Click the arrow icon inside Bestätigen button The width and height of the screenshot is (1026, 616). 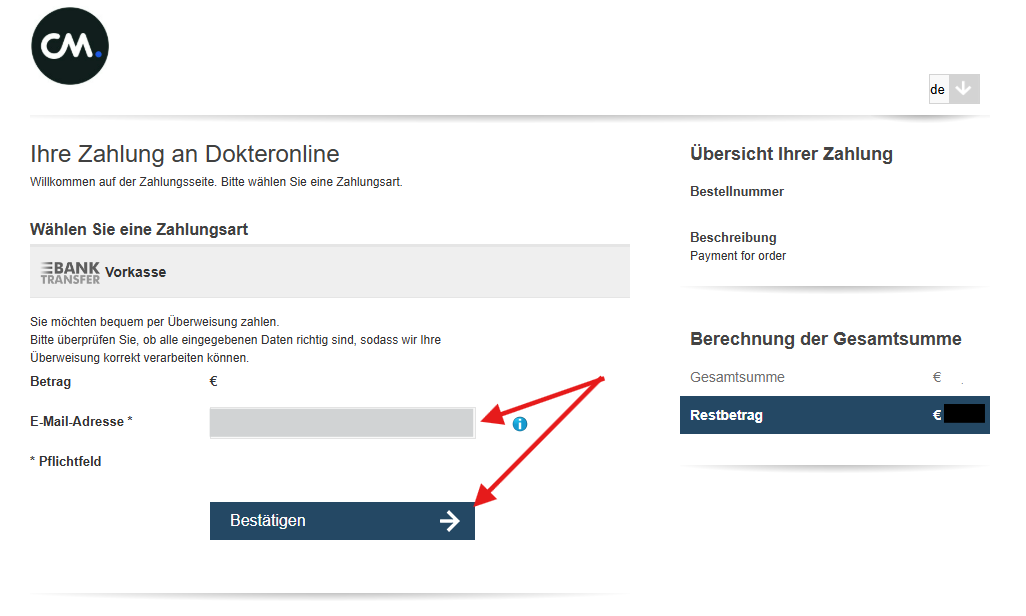click(x=450, y=521)
